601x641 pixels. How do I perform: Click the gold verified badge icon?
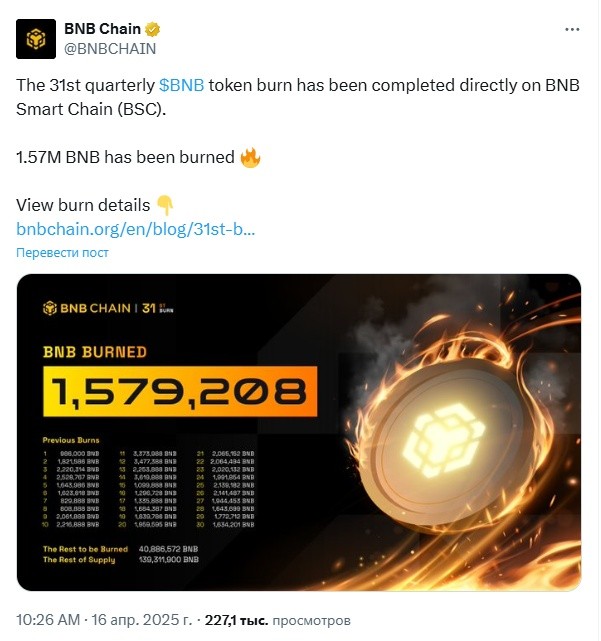coord(153,29)
